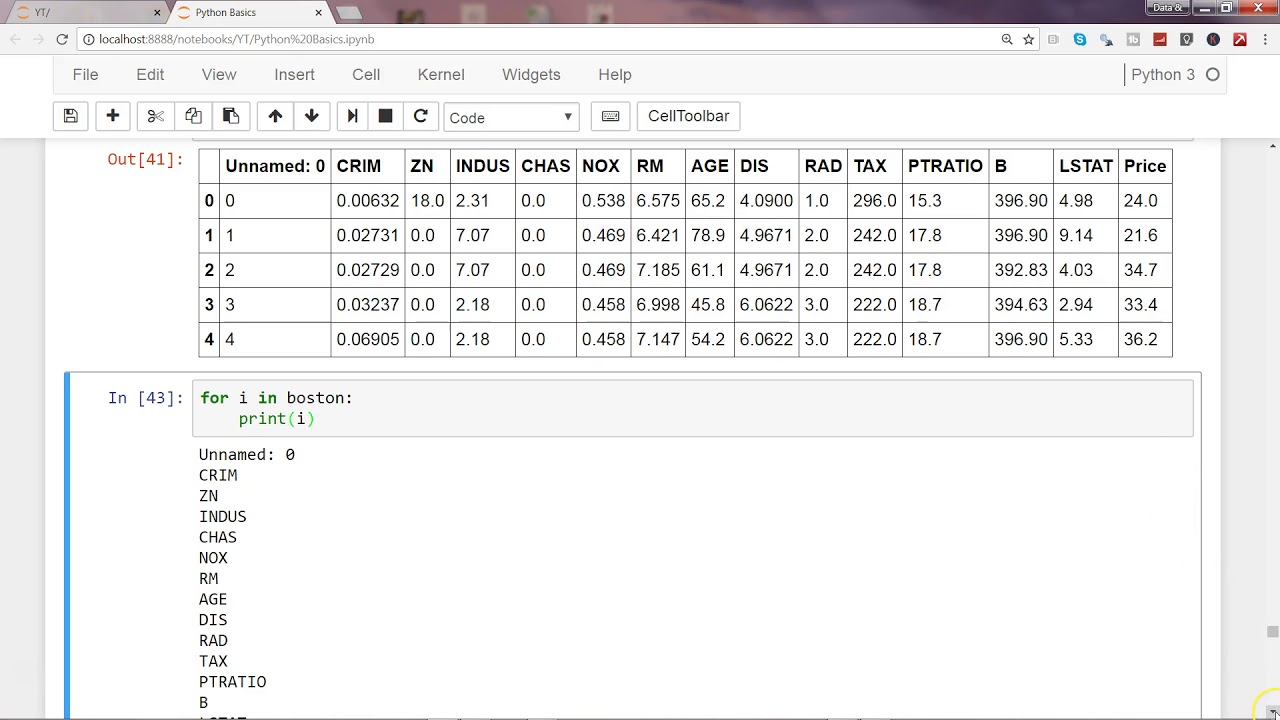Click the LSTAT column header
The height and width of the screenshot is (720, 1280).
(1086, 166)
